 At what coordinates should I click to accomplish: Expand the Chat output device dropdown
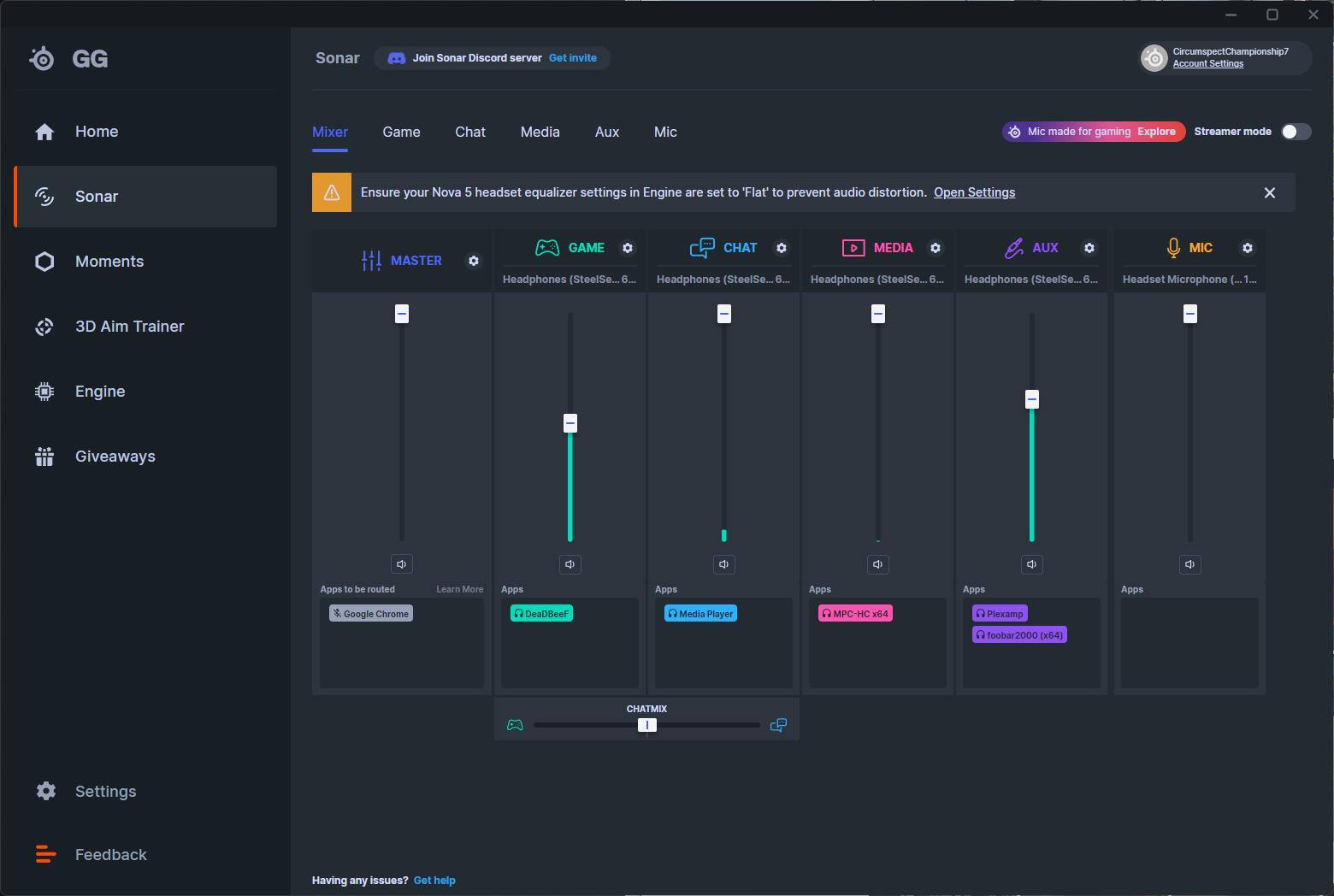pyautogui.click(x=723, y=280)
